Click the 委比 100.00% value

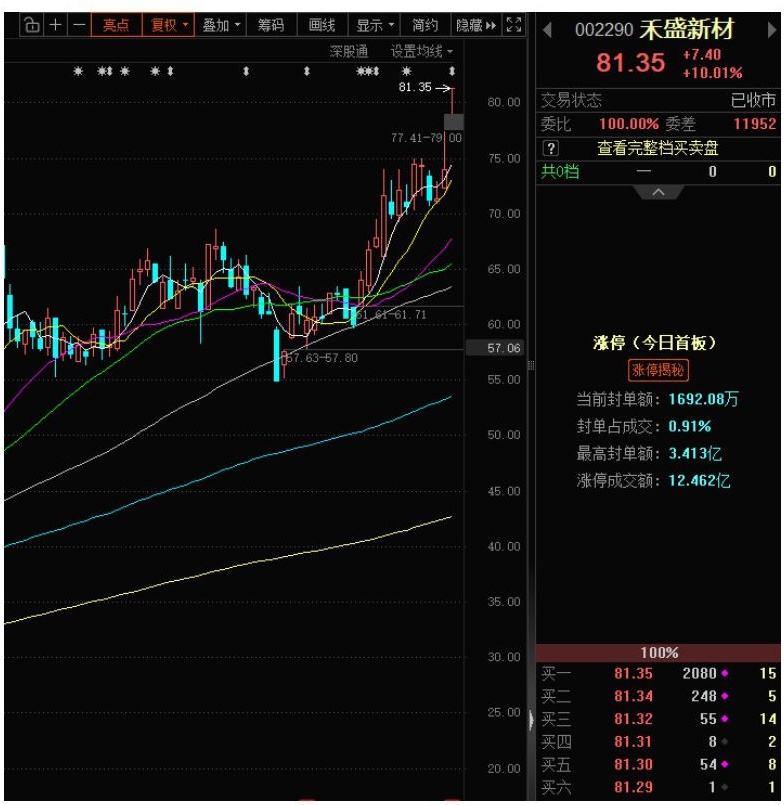629,124
